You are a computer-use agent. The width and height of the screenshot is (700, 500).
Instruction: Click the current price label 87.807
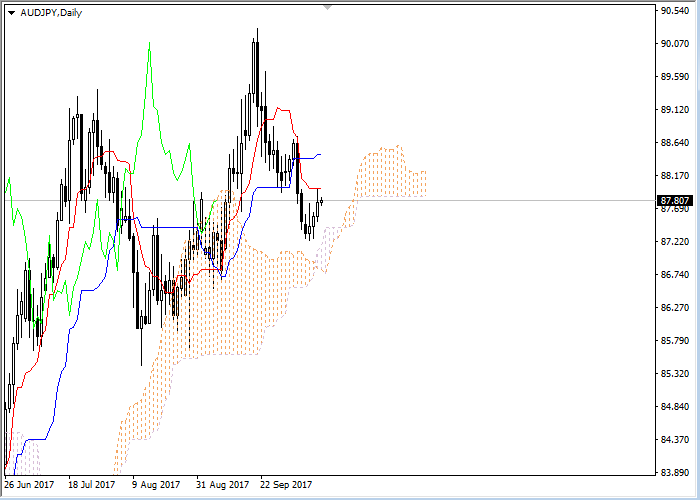coord(675,200)
